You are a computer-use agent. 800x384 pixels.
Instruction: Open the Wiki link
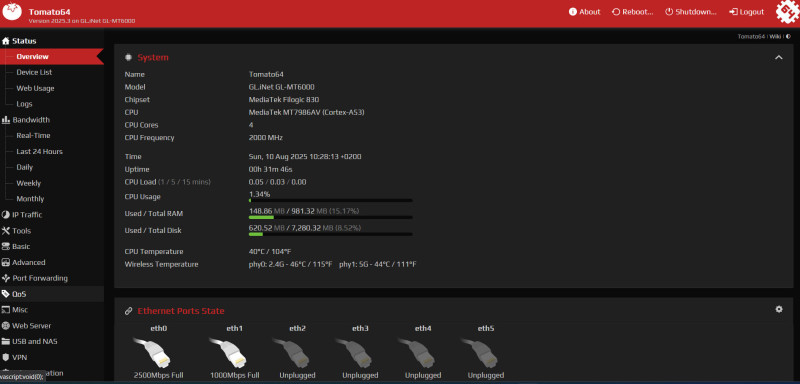pyautogui.click(x=775, y=36)
